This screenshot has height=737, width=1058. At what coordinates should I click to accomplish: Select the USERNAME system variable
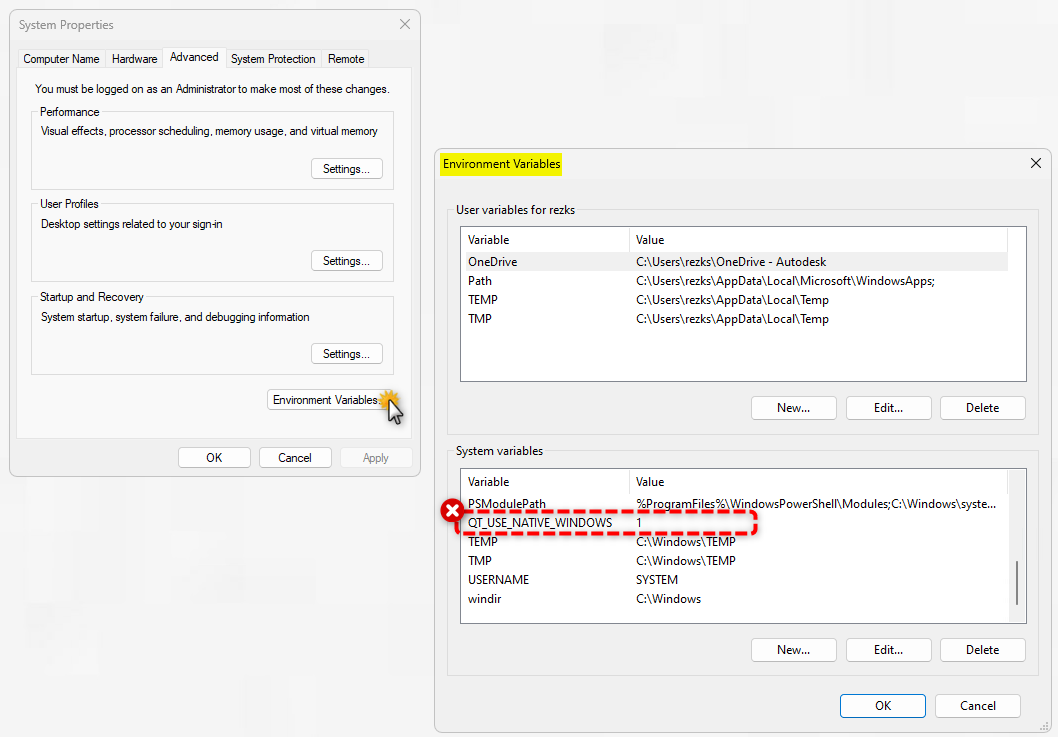click(x=734, y=580)
